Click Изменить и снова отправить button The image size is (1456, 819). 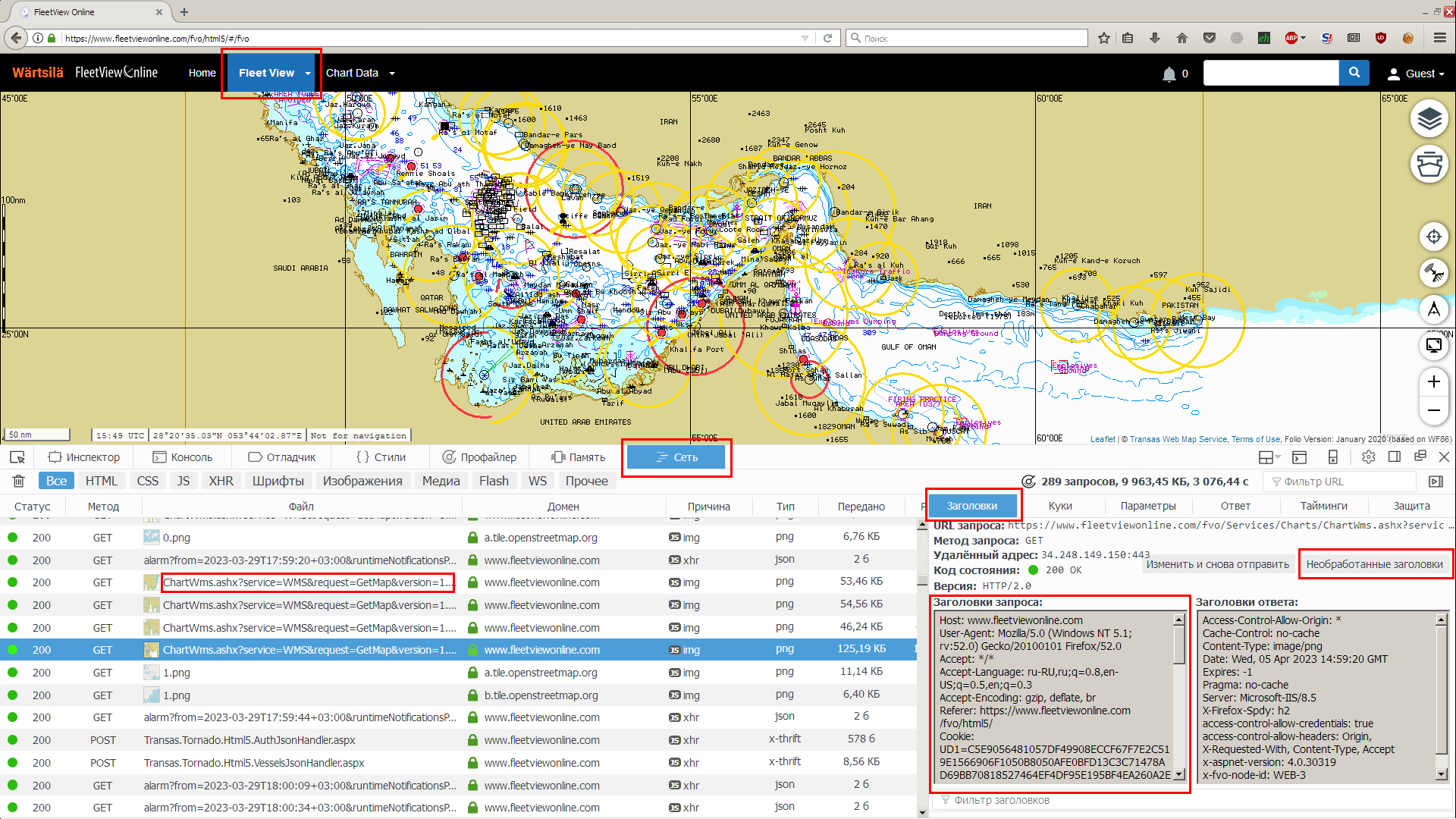coord(1216,564)
